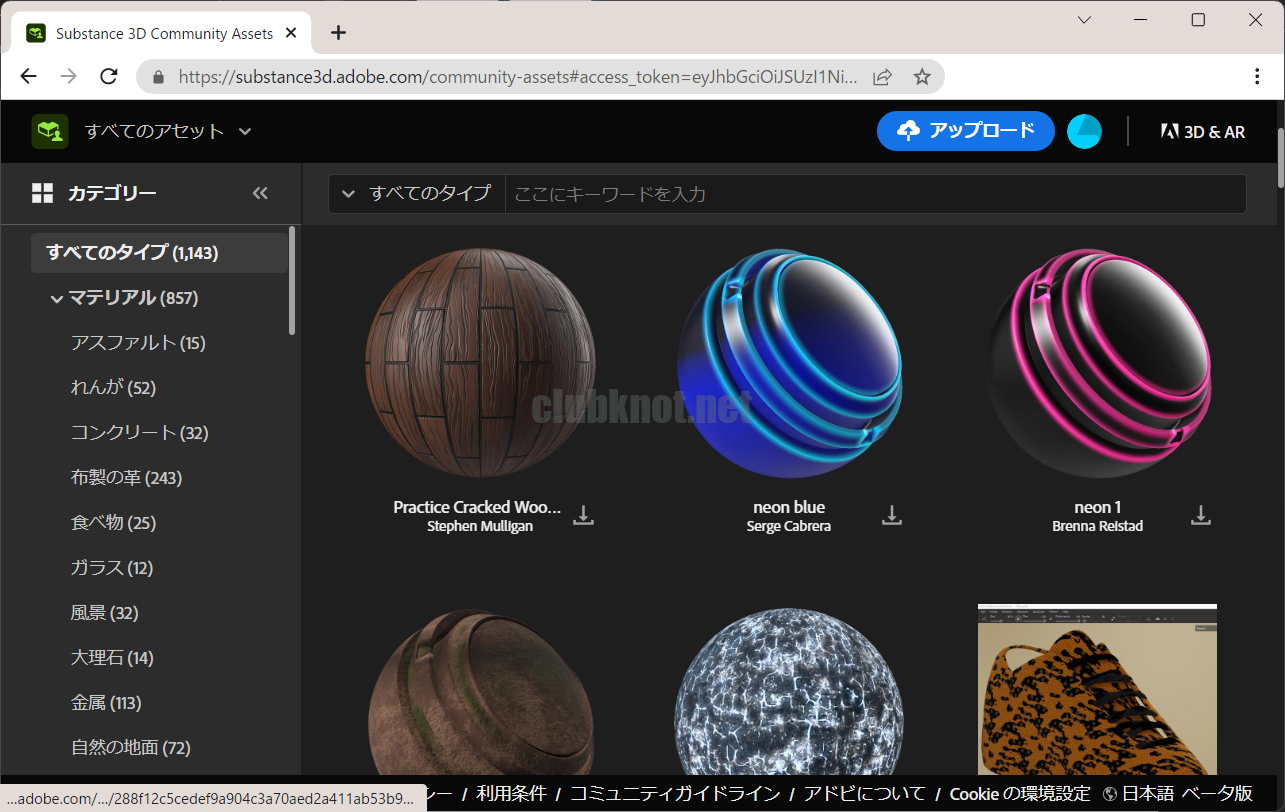This screenshot has height=812, width=1285.
Task: Open the user profile avatar
Action: (x=1084, y=131)
